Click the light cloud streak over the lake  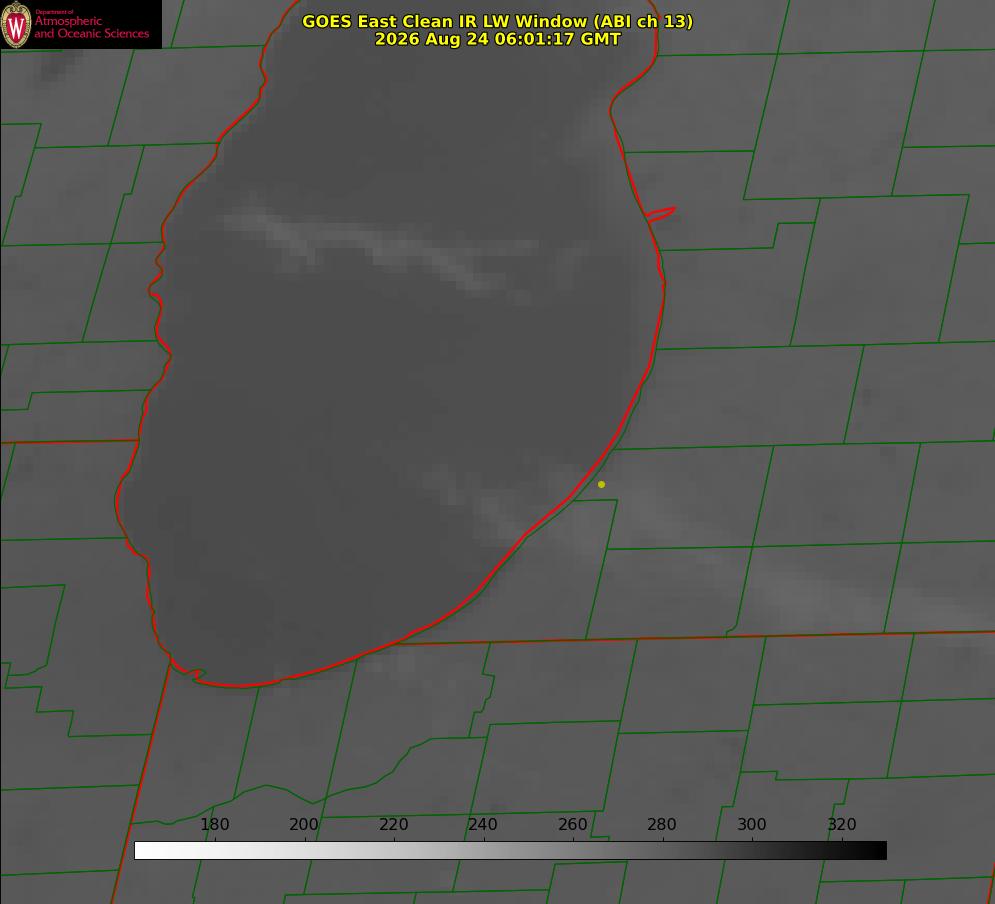pos(381,247)
